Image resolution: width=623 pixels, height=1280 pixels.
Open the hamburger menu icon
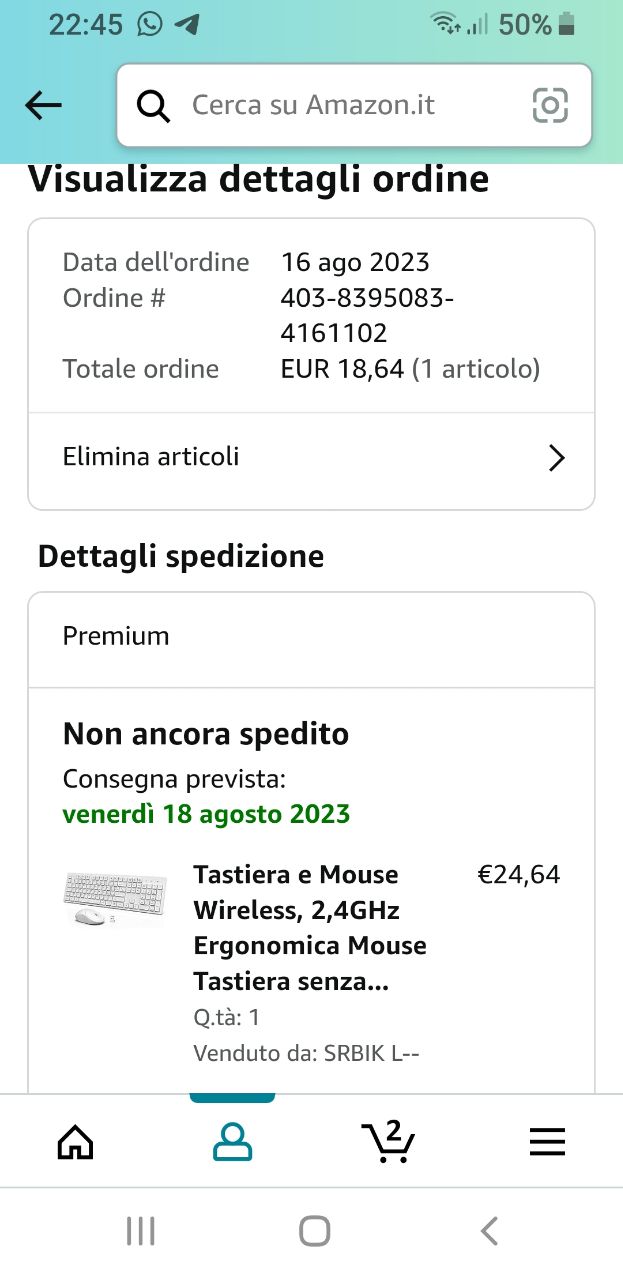[547, 1141]
